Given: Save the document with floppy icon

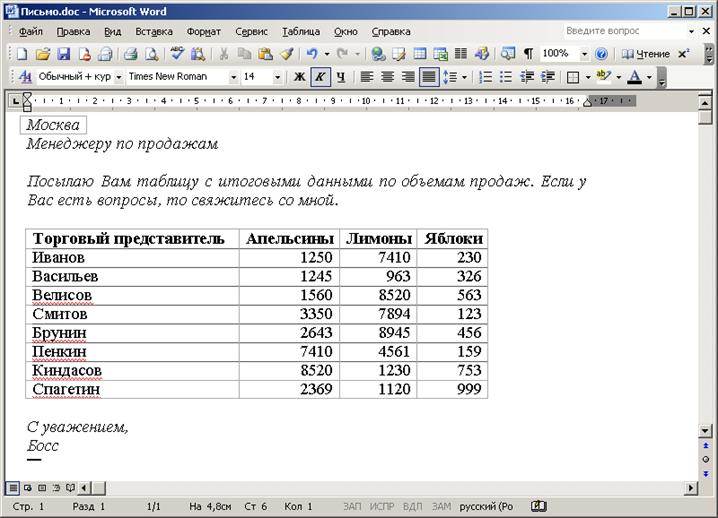Looking at the screenshot, I should click(63, 54).
